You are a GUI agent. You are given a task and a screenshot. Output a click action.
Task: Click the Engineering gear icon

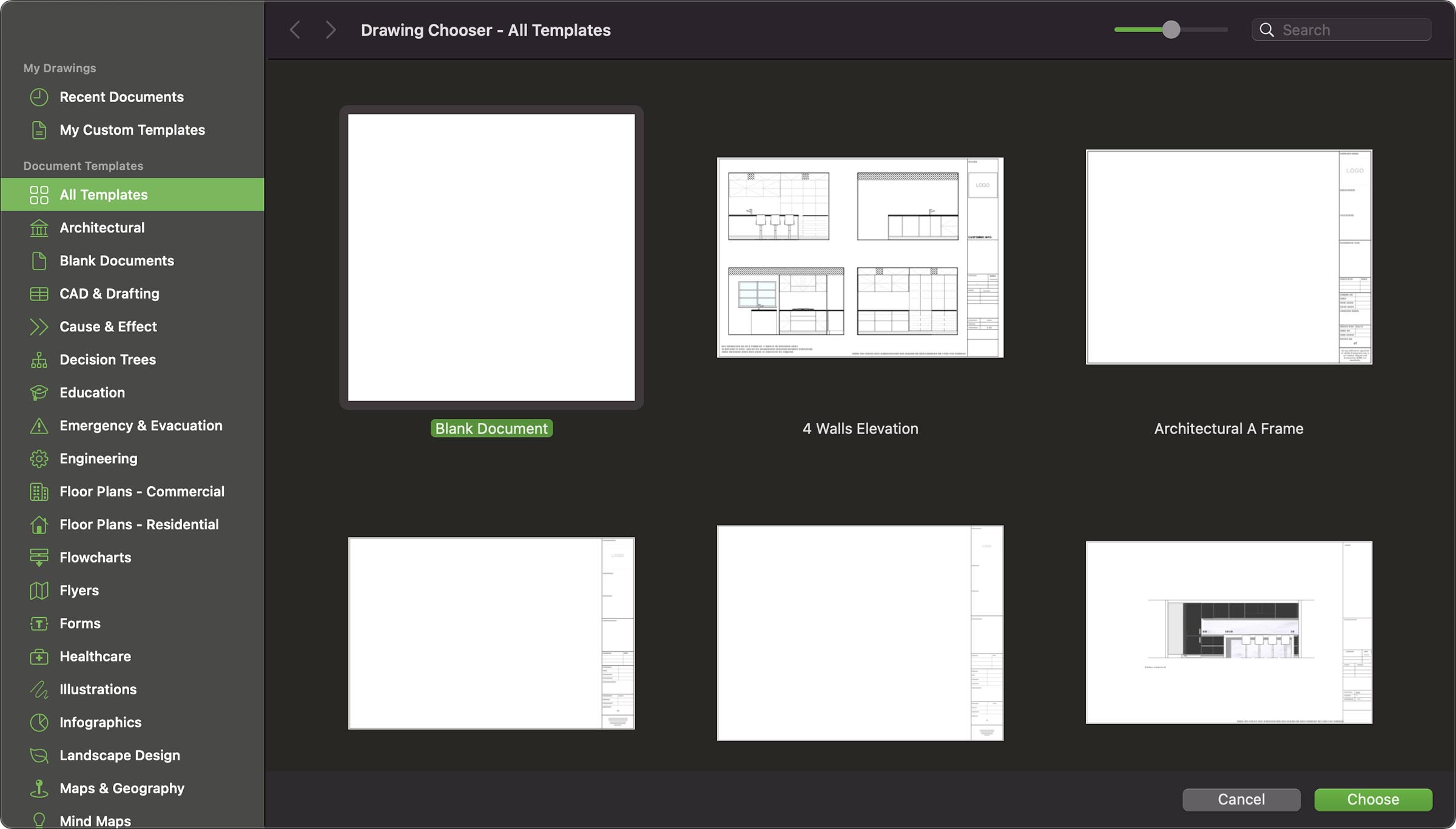[x=39, y=459]
